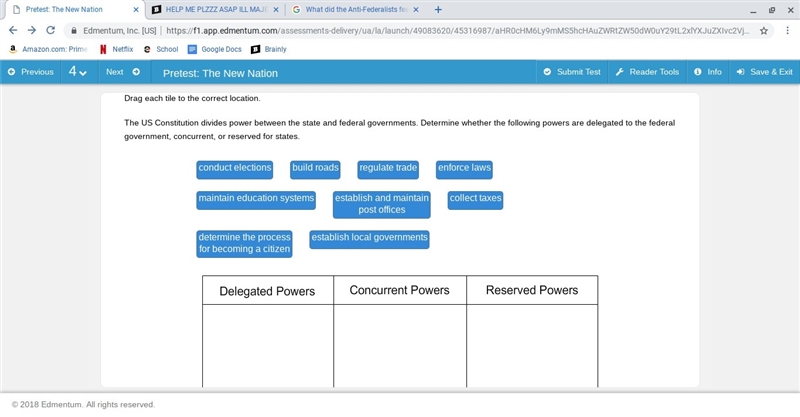The width and height of the screenshot is (800, 417).
Task: Click the Delegated Powers column header
Action: click(x=267, y=291)
